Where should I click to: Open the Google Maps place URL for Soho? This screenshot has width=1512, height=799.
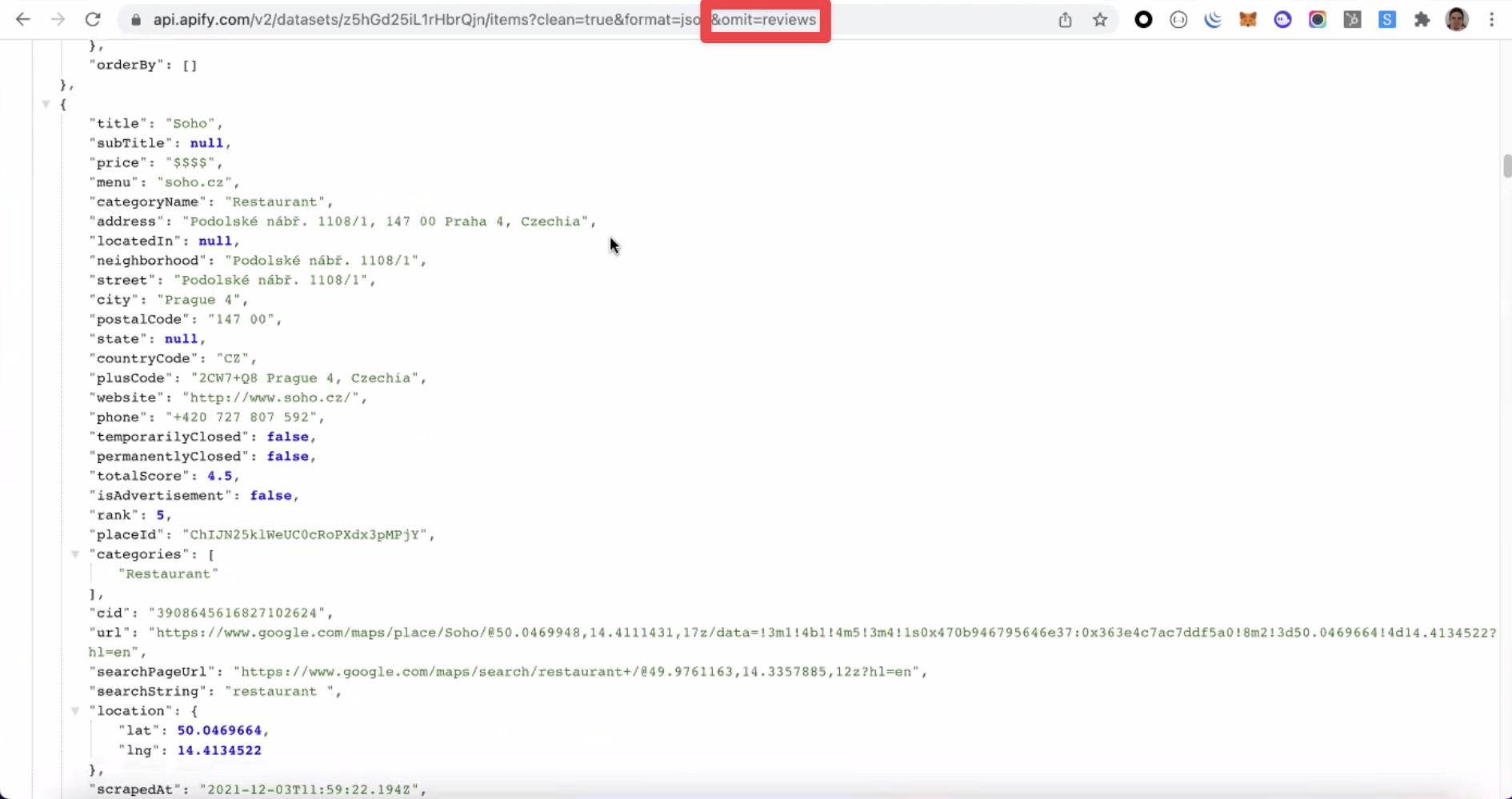[x=640, y=633]
